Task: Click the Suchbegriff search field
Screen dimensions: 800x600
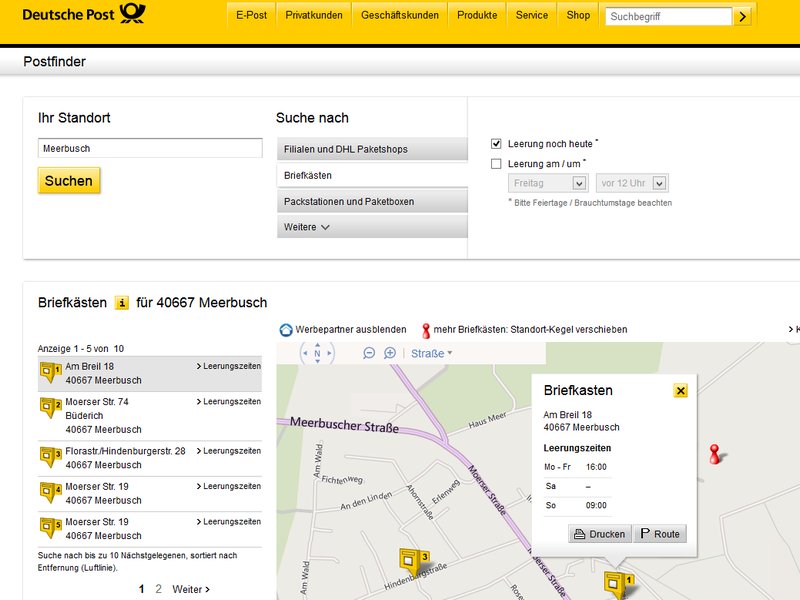Action: [668, 17]
